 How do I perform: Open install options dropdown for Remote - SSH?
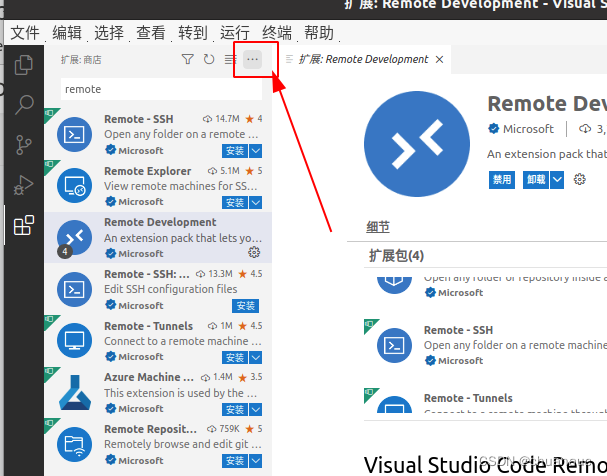[x=255, y=151]
